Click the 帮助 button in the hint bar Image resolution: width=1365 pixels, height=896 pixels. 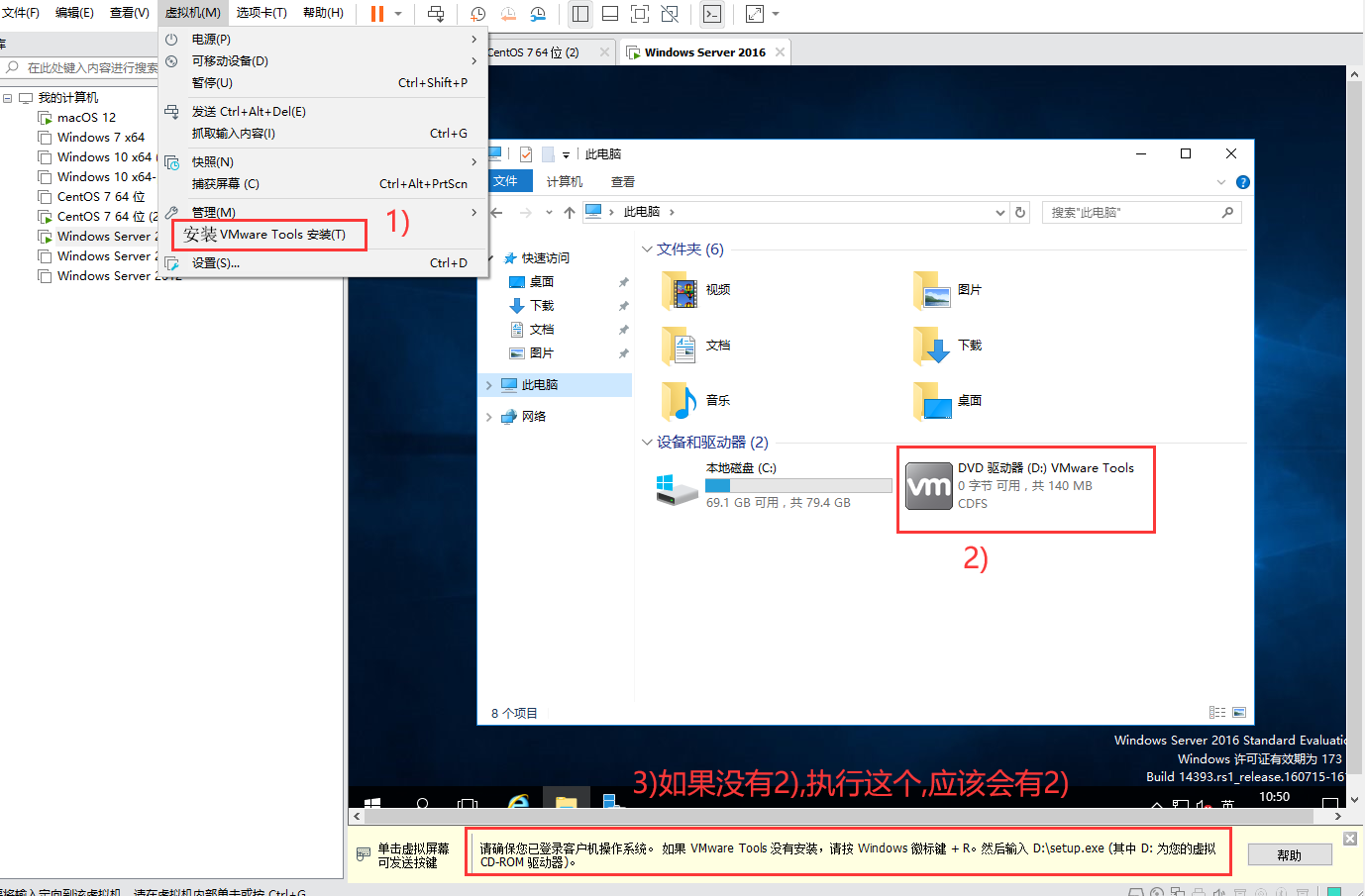pos(1289,855)
